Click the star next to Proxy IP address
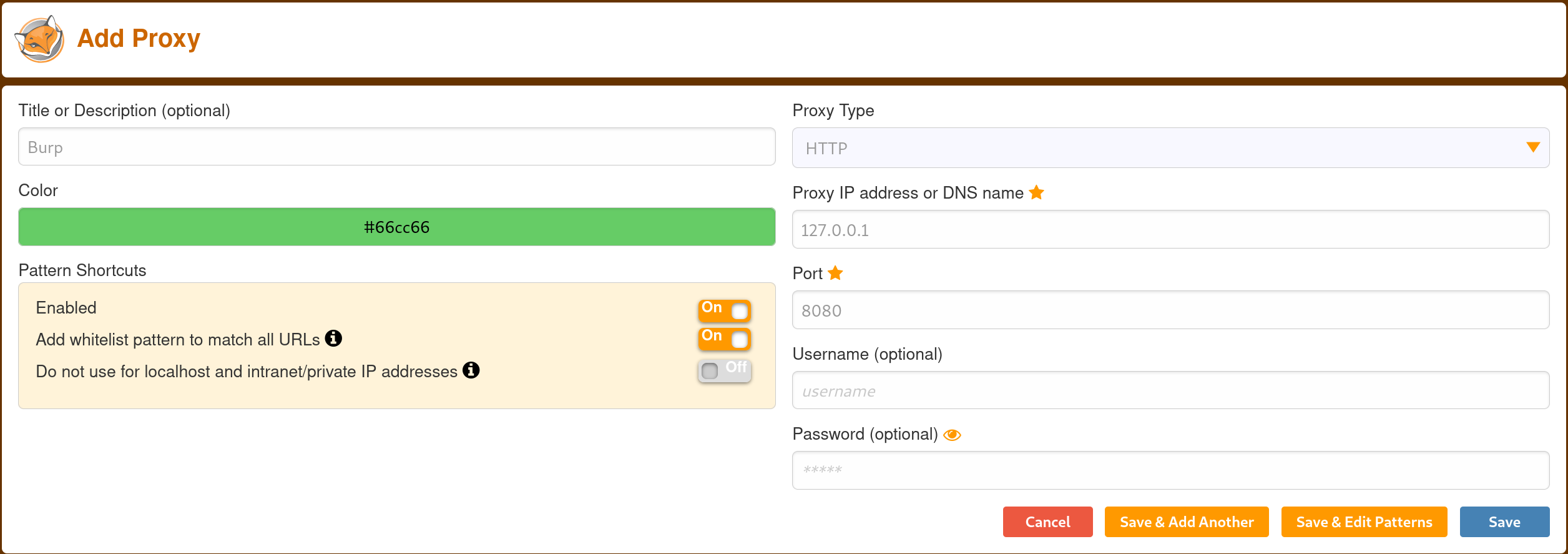 pos(1036,192)
